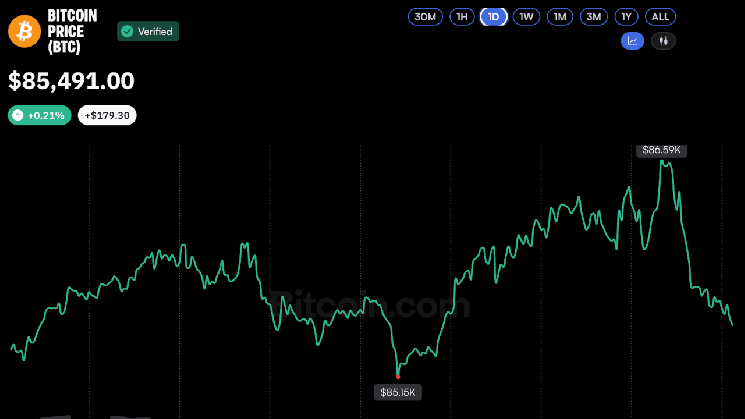Switch to line chart view icon
745x419 pixels.
coord(632,41)
